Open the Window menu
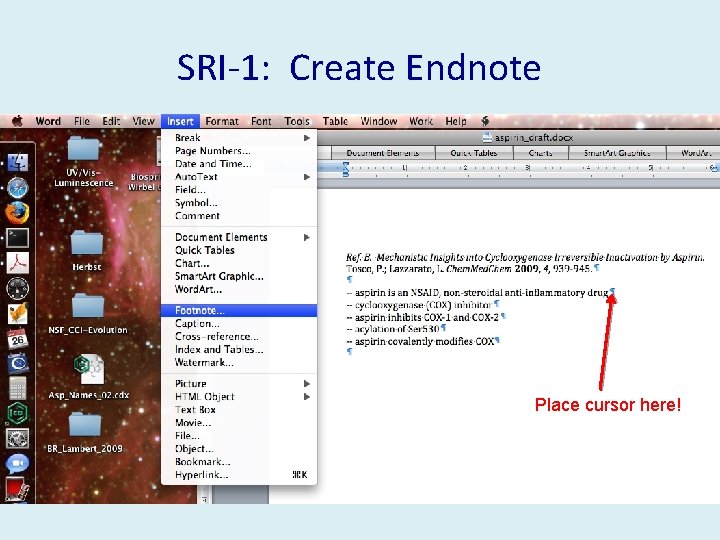Screen dimensions: 720x540 click(379, 121)
